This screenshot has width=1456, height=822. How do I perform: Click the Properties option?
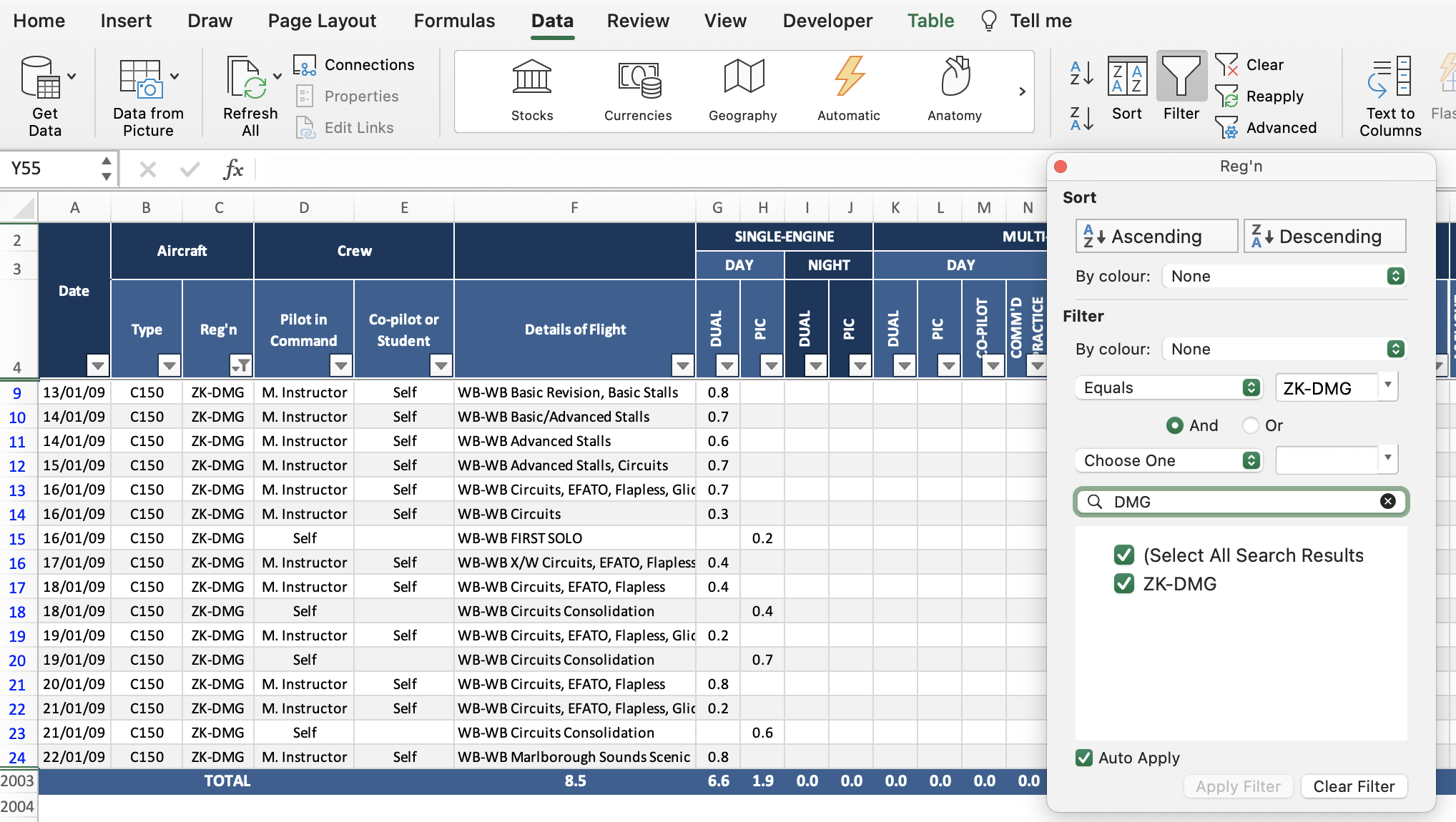pyautogui.click(x=348, y=96)
